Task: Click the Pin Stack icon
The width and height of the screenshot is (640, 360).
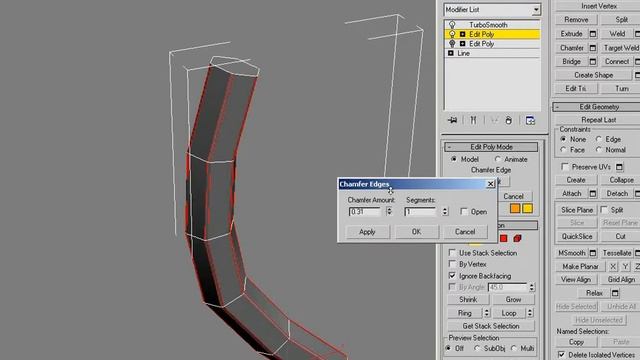Action: tap(452, 120)
